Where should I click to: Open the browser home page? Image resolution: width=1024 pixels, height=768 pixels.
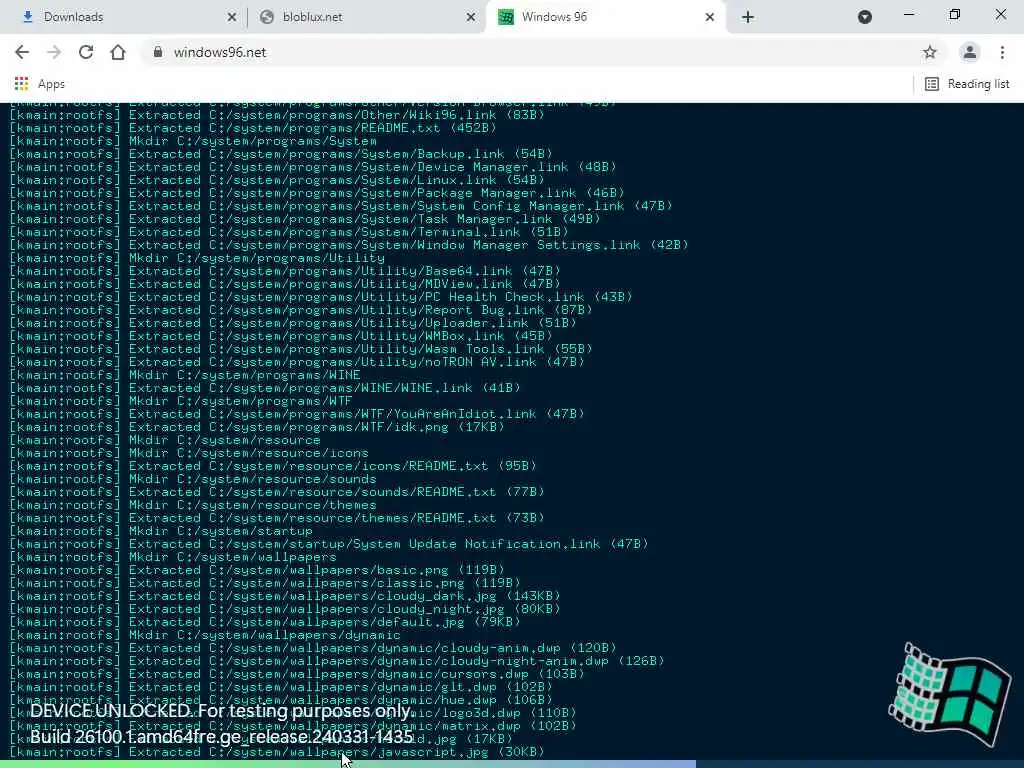pos(118,52)
